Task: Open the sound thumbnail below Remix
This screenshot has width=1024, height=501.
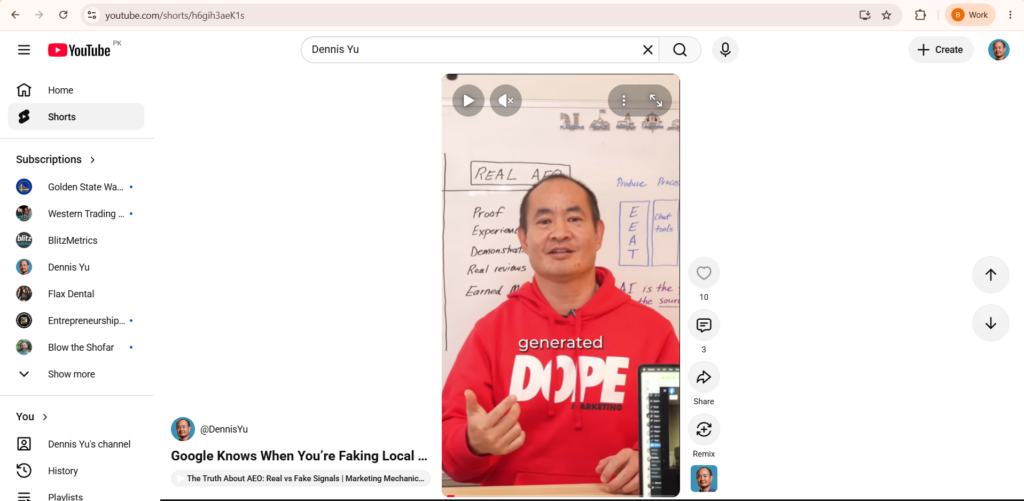Action: [x=704, y=479]
